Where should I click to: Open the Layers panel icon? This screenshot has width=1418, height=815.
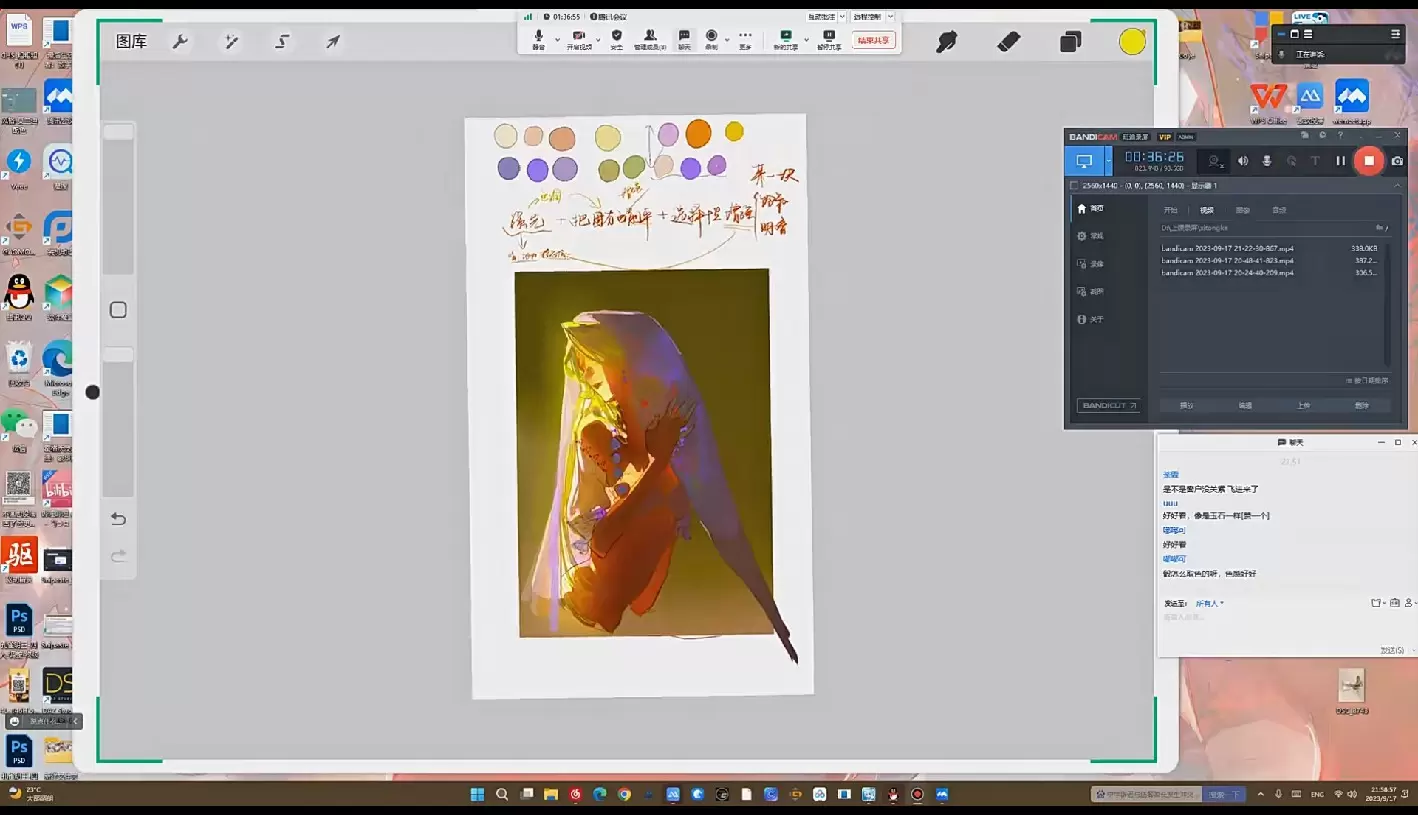[1071, 41]
